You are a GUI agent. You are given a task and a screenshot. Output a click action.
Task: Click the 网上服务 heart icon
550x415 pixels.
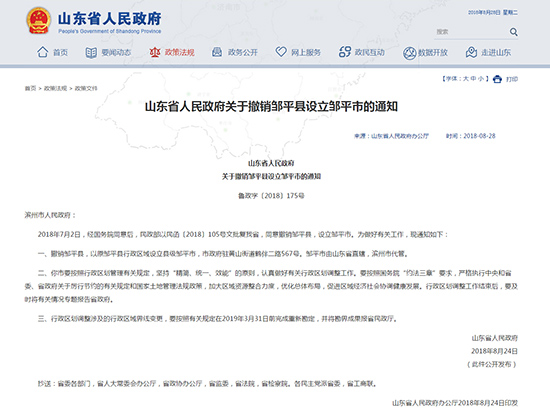click(x=281, y=52)
